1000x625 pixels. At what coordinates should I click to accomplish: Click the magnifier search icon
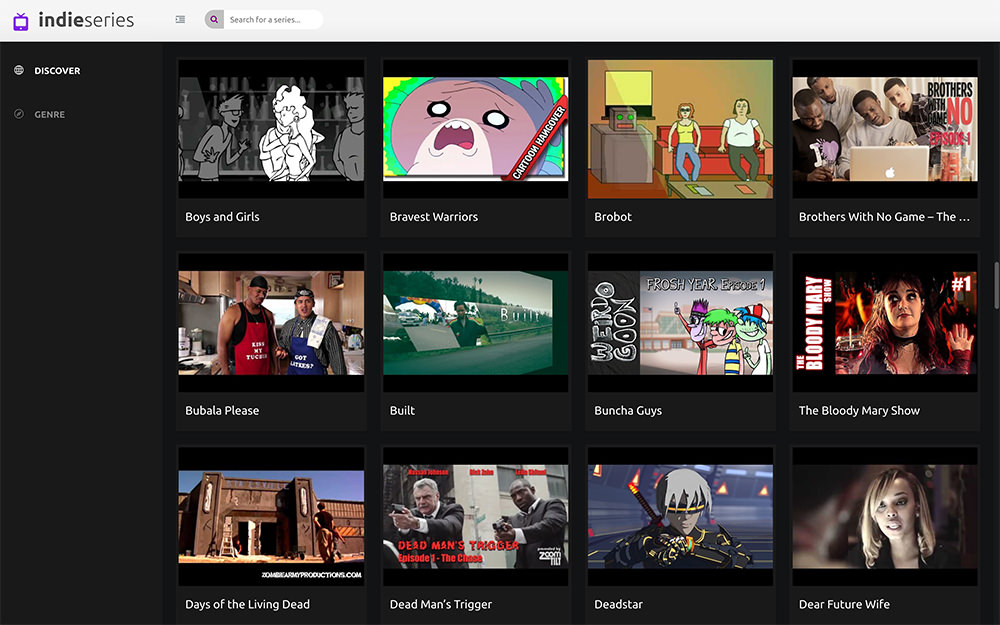[x=214, y=20]
